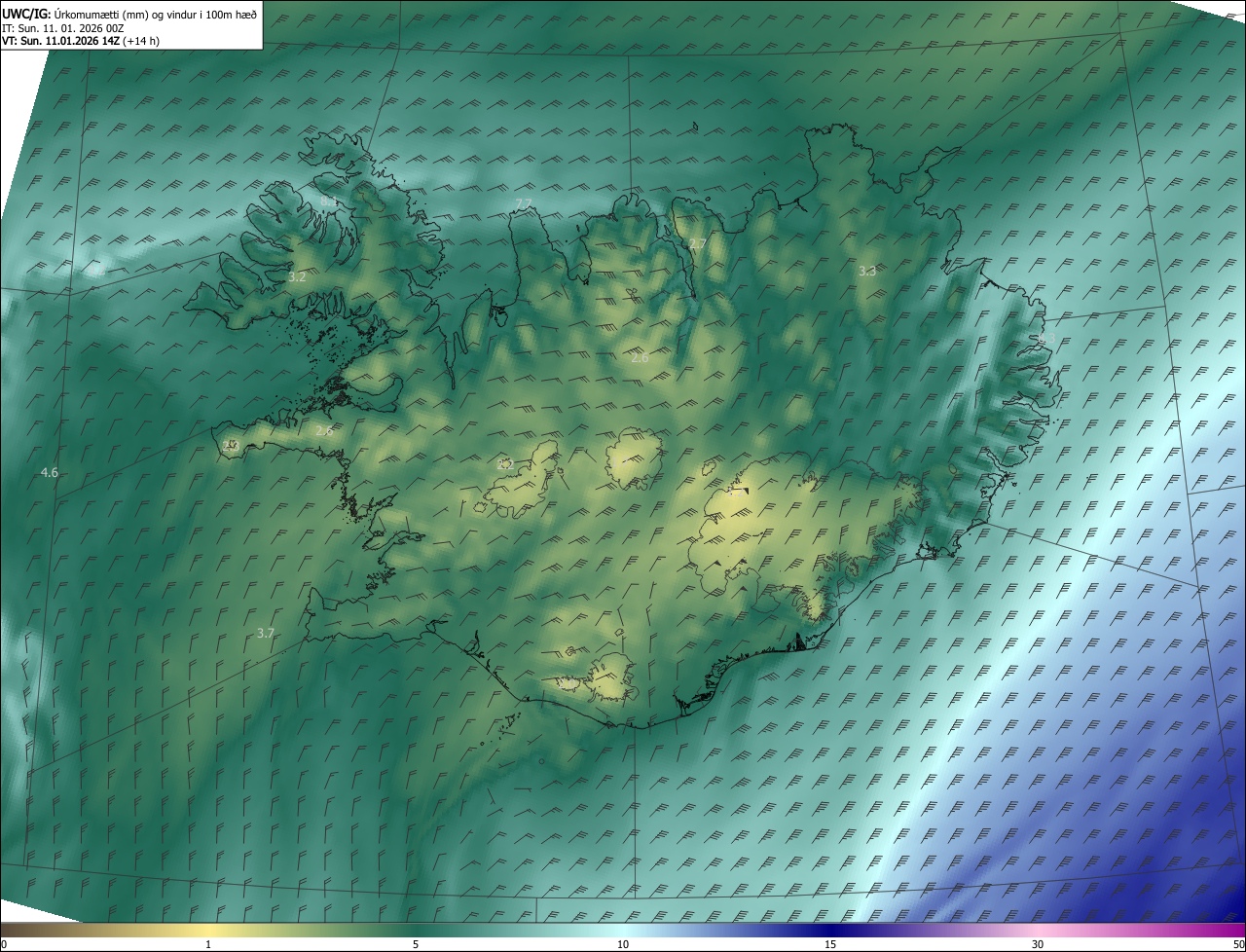Click the 4.6 value label over the western sea
The height and width of the screenshot is (952, 1246).
tap(49, 473)
